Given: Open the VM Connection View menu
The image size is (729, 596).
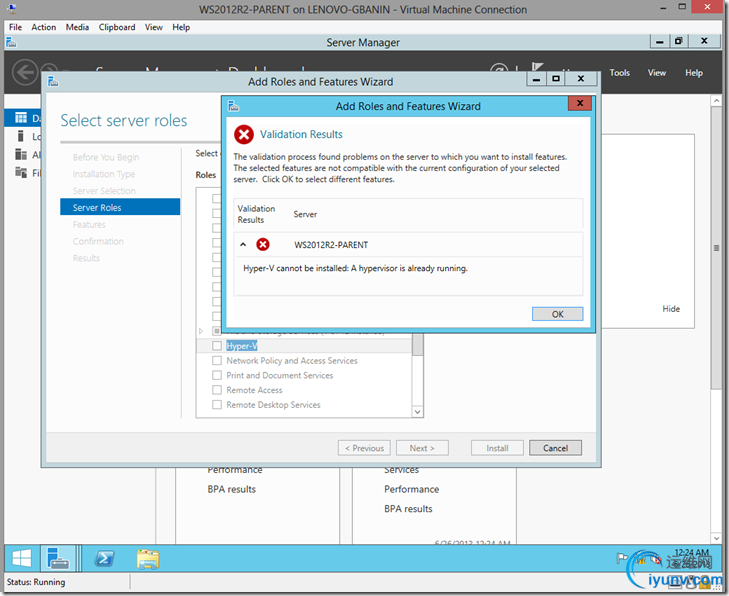Looking at the screenshot, I should coord(153,27).
